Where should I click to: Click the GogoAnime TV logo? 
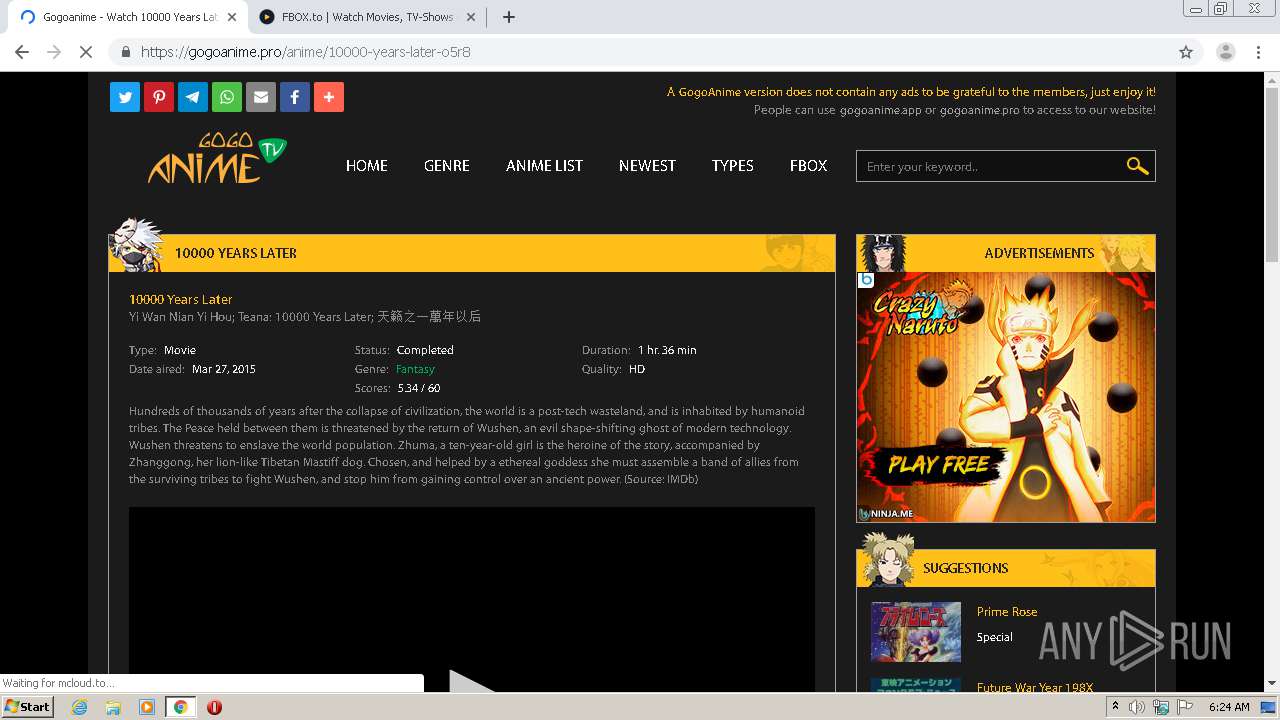217,159
